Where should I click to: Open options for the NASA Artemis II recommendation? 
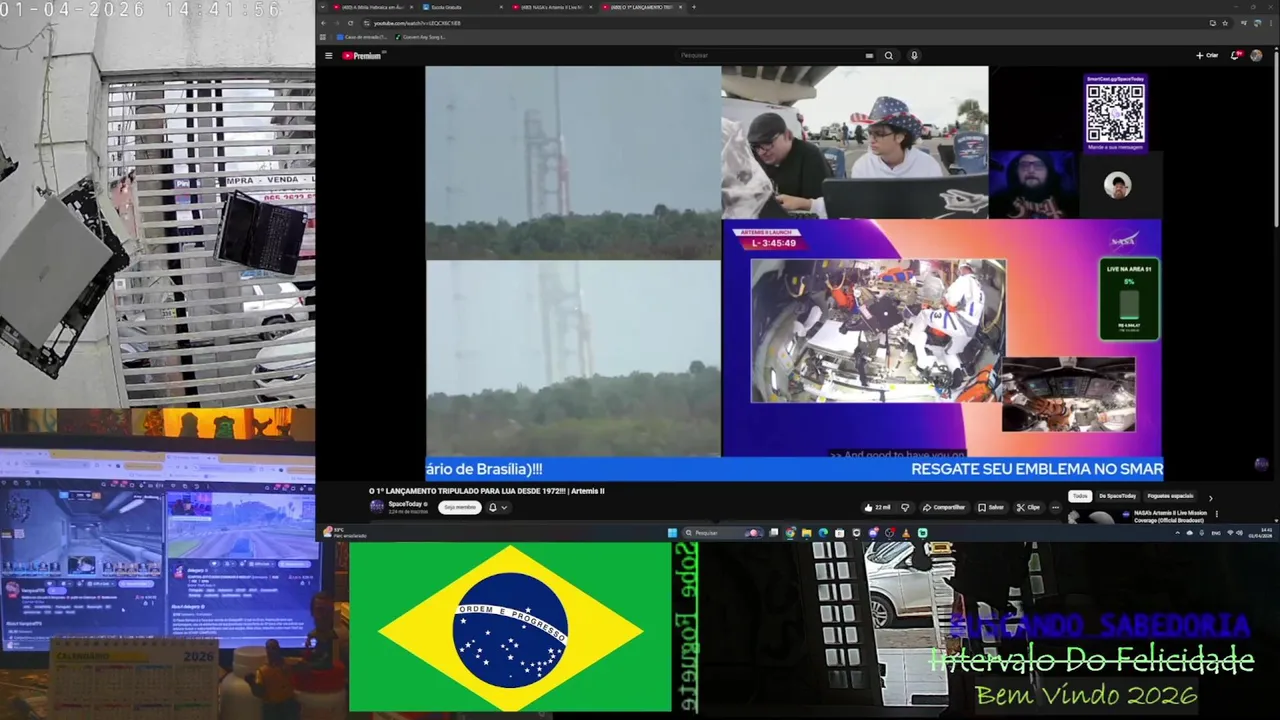[1217, 514]
